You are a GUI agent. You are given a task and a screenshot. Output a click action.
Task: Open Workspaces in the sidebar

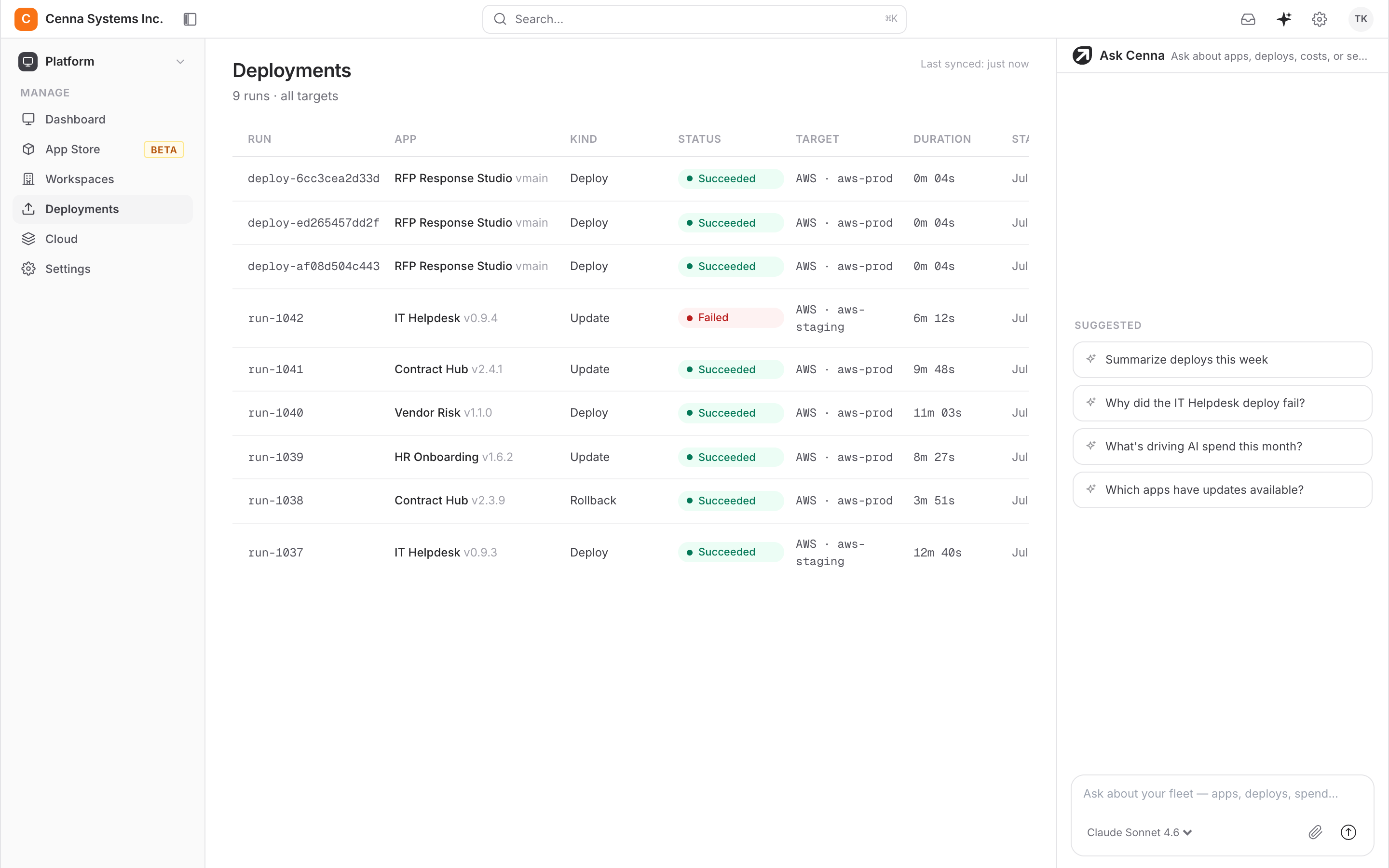pos(103,179)
